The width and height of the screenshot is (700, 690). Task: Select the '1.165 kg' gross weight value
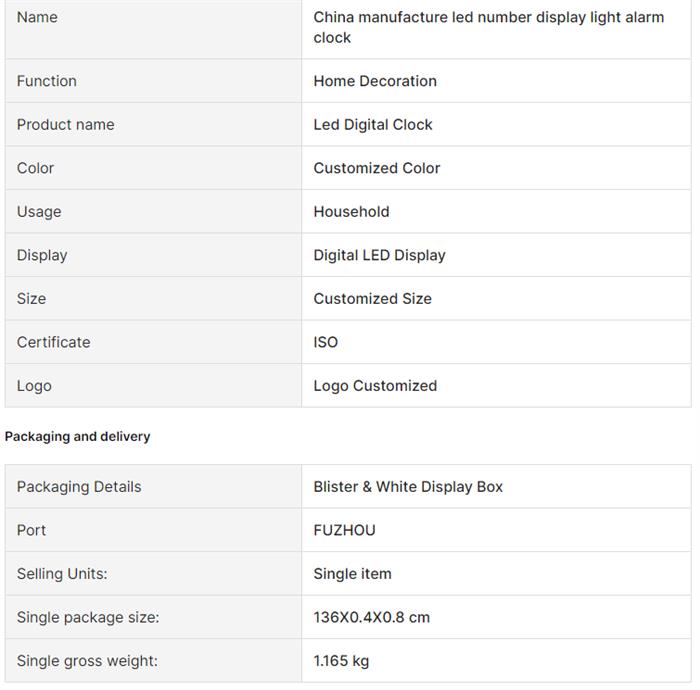(x=341, y=661)
